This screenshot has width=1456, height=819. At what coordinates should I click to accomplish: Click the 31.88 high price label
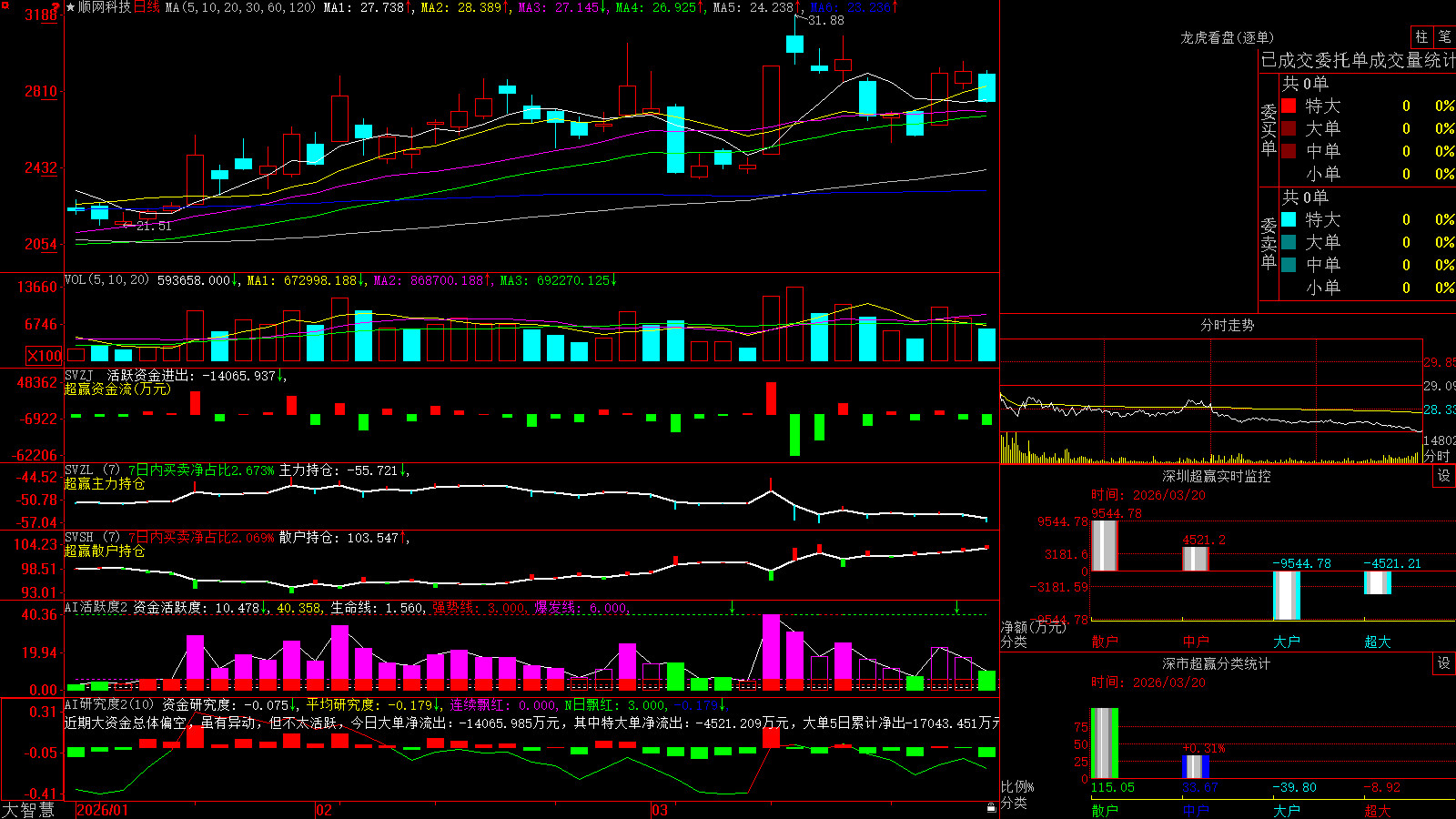826,20
